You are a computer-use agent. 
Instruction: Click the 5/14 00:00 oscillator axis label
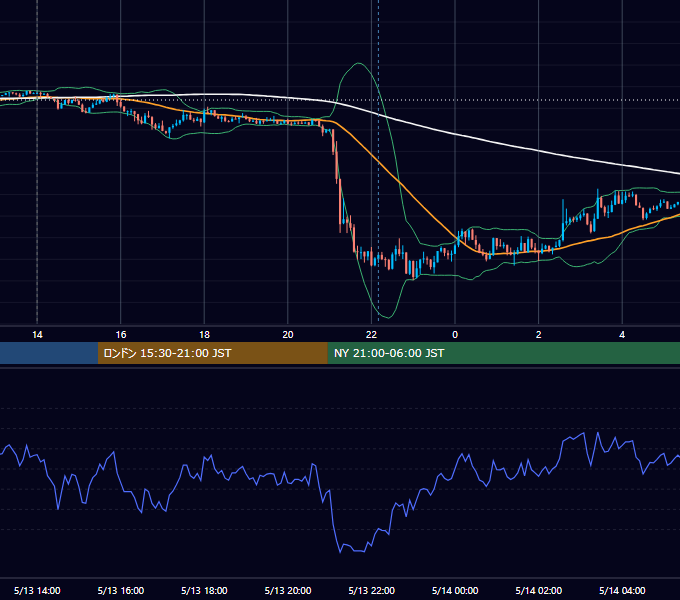pyautogui.click(x=455, y=590)
